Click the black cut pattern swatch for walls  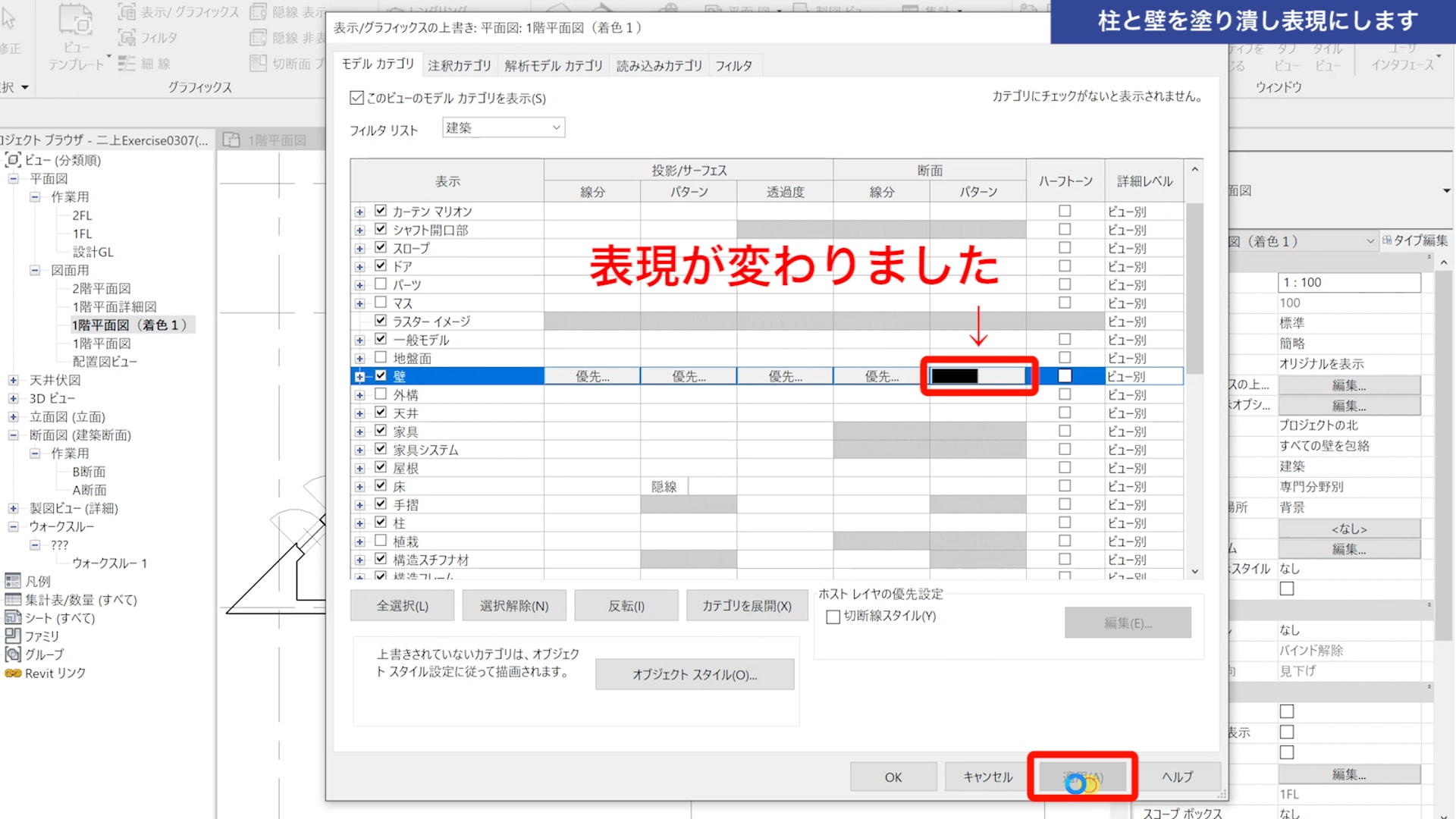[955, 376]
